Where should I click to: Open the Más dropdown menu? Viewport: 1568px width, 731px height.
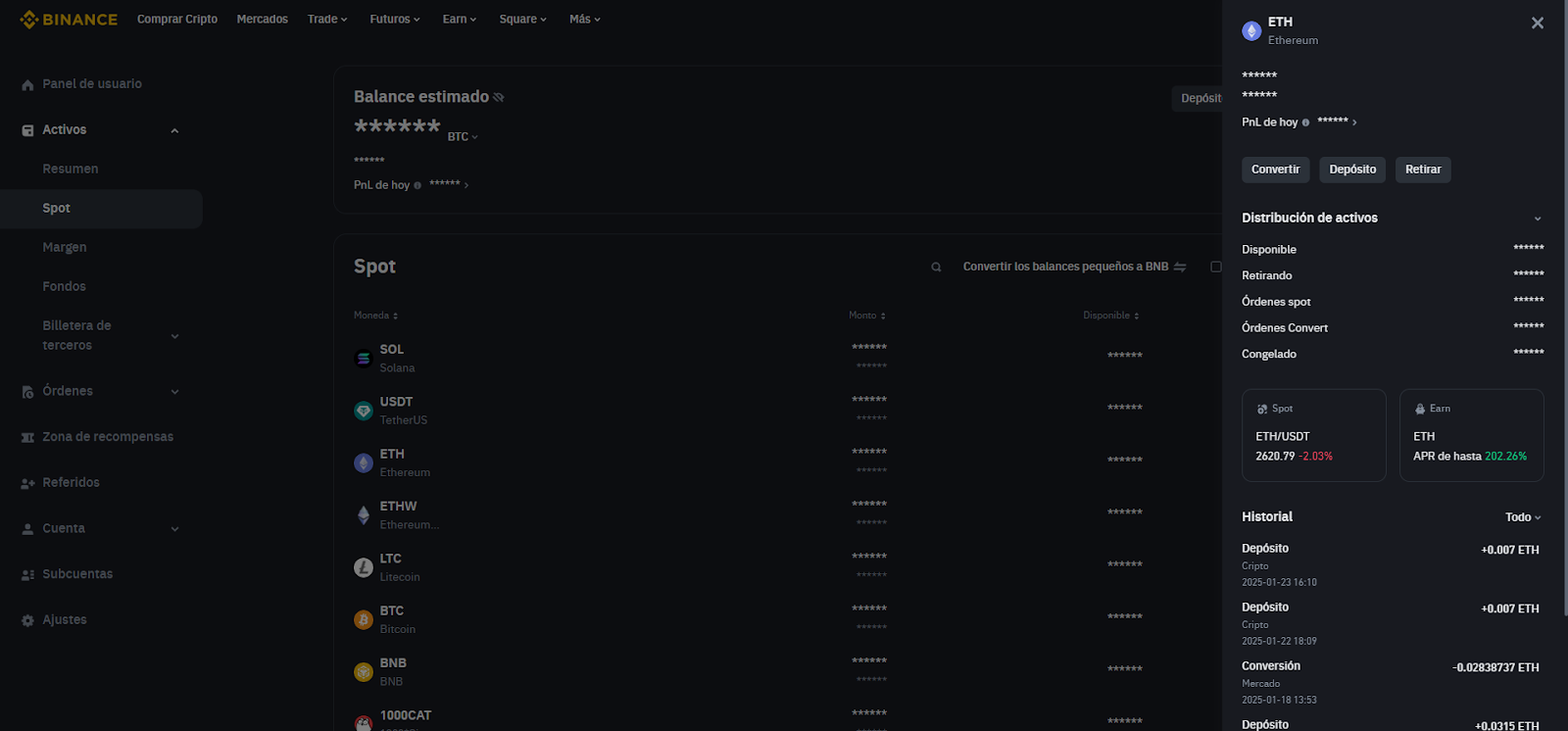(585, 19)
